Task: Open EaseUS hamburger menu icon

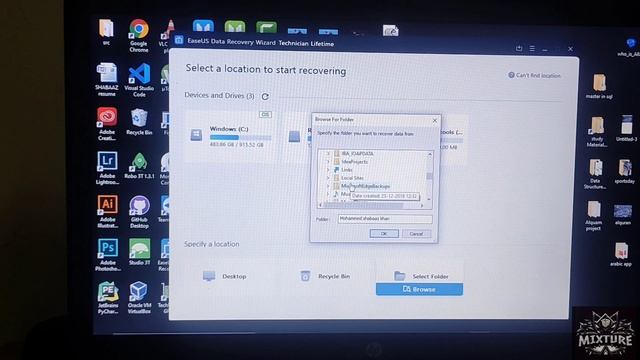Action: click(532, 49)
